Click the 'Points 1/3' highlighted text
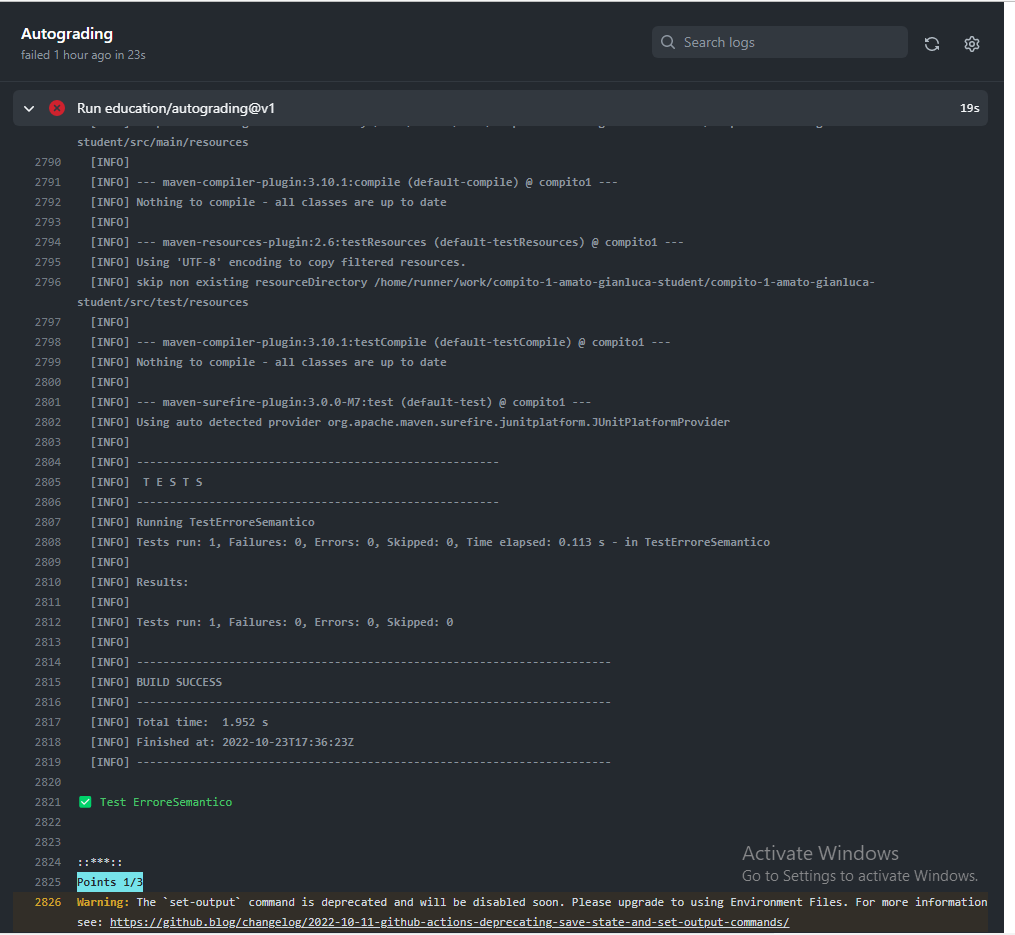Screen dimensions: 1015x935 (109, 882)
